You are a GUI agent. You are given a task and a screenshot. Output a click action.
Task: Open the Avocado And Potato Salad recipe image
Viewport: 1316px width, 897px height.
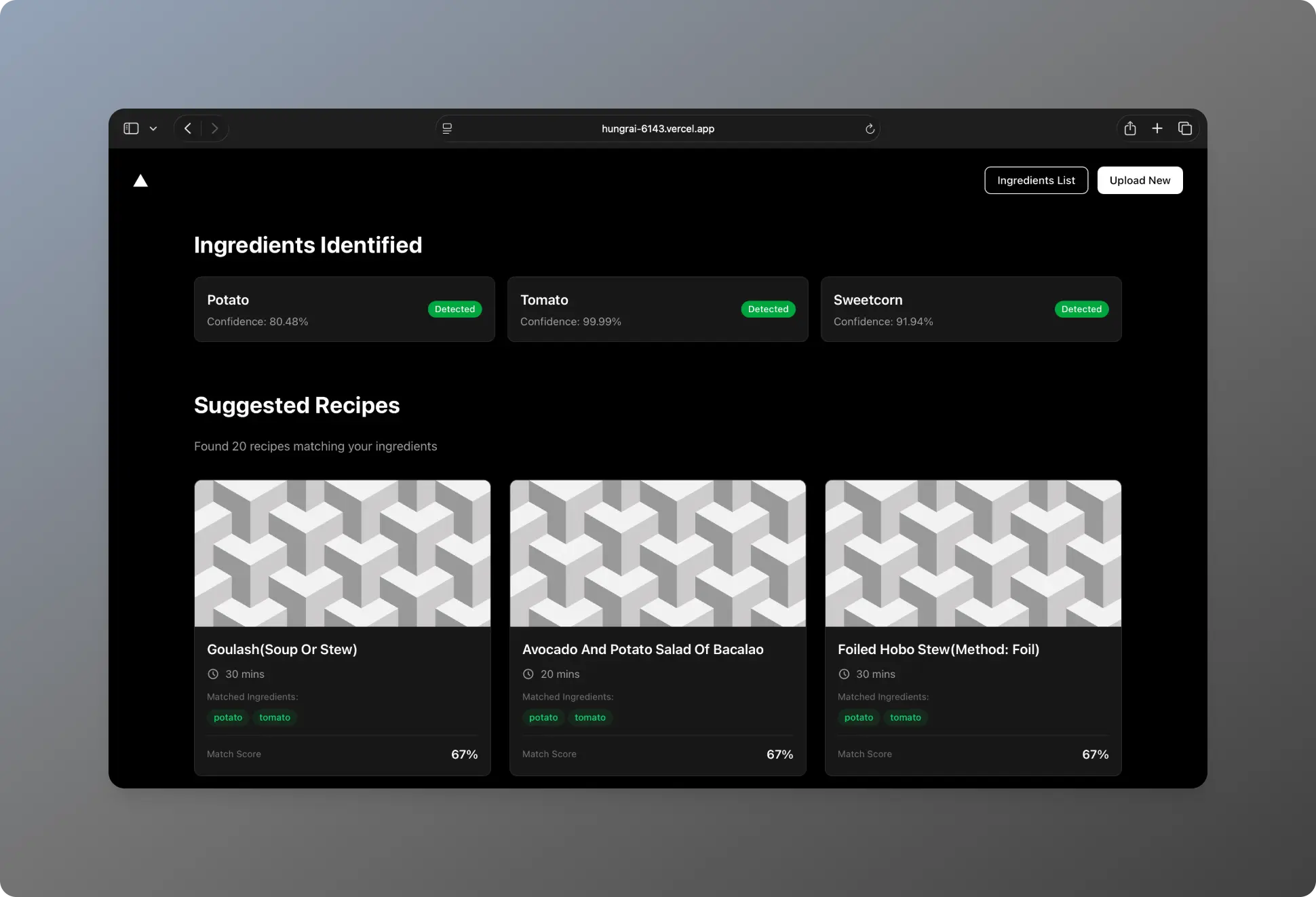coord(657,553)
